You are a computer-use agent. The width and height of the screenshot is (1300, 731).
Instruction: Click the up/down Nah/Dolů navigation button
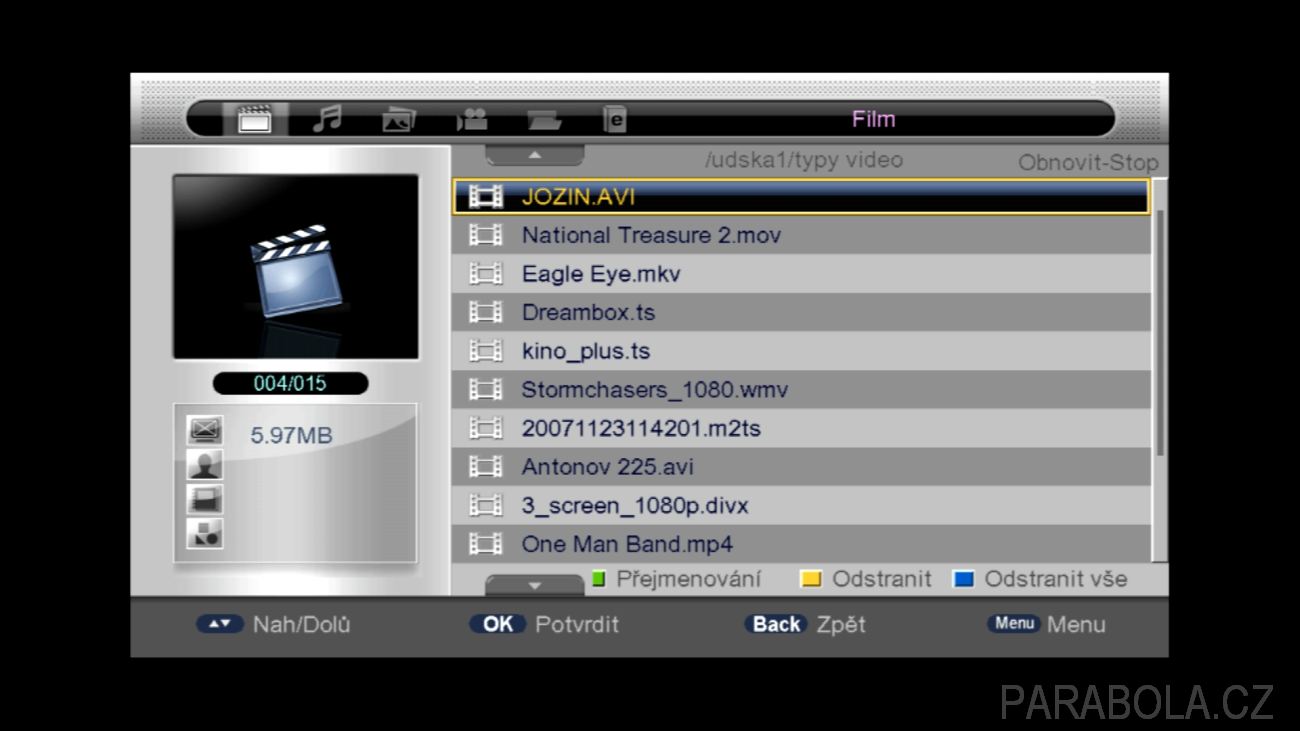273,624
